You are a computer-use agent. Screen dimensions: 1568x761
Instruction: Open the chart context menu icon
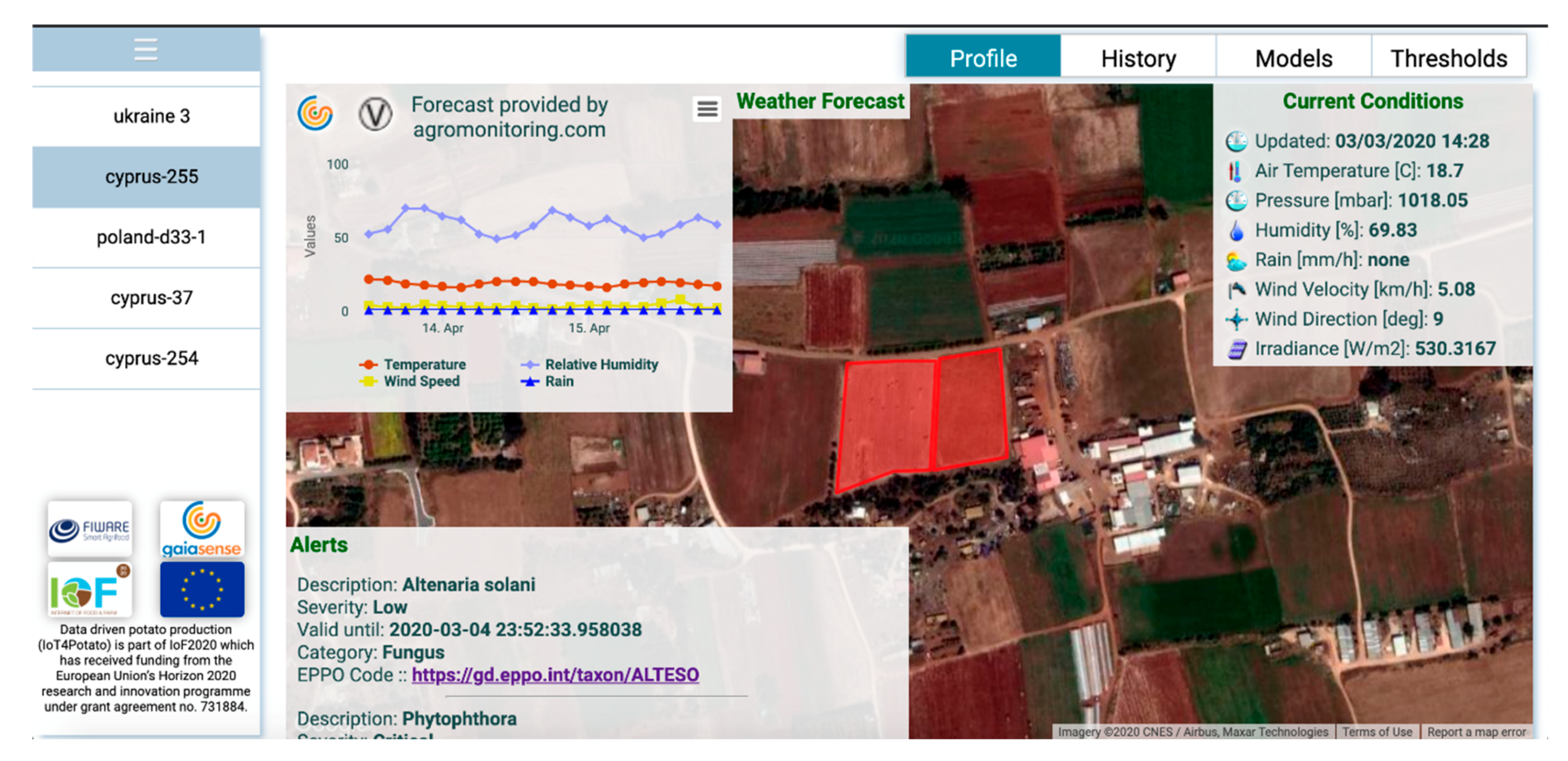707,109
